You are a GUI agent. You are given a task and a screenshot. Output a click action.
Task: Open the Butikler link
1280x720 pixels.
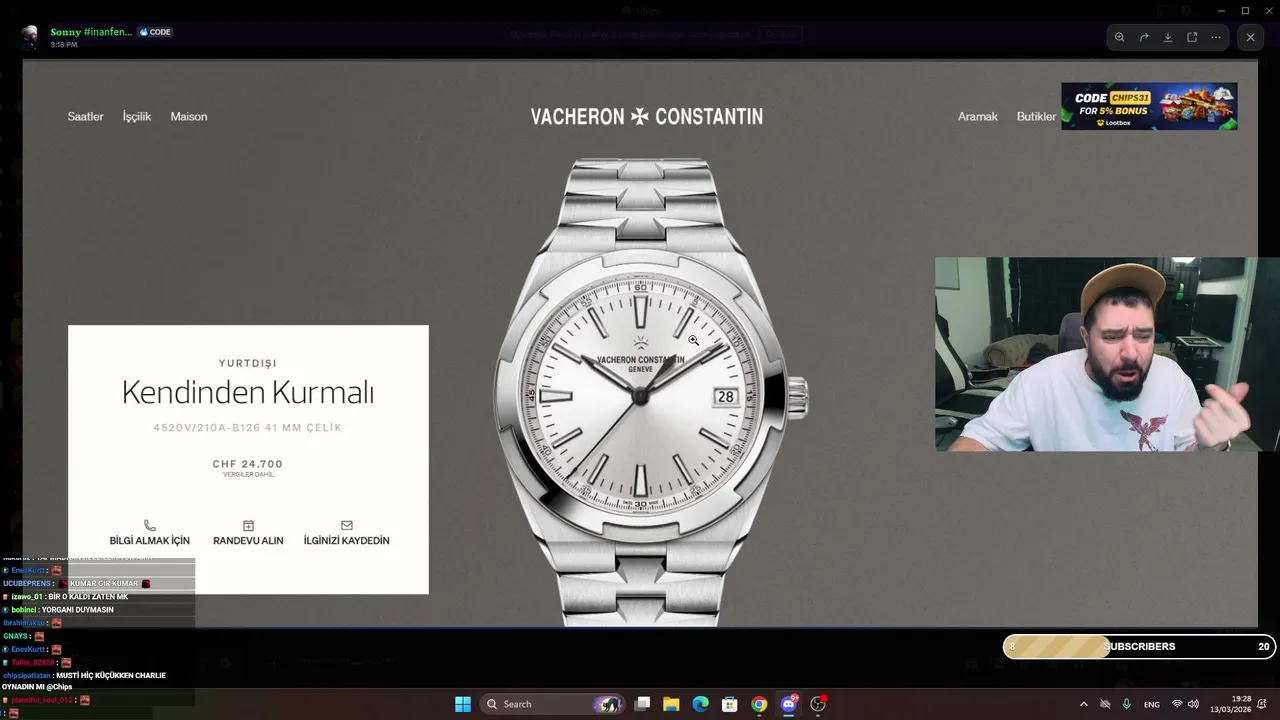(x=1036, y=117)
